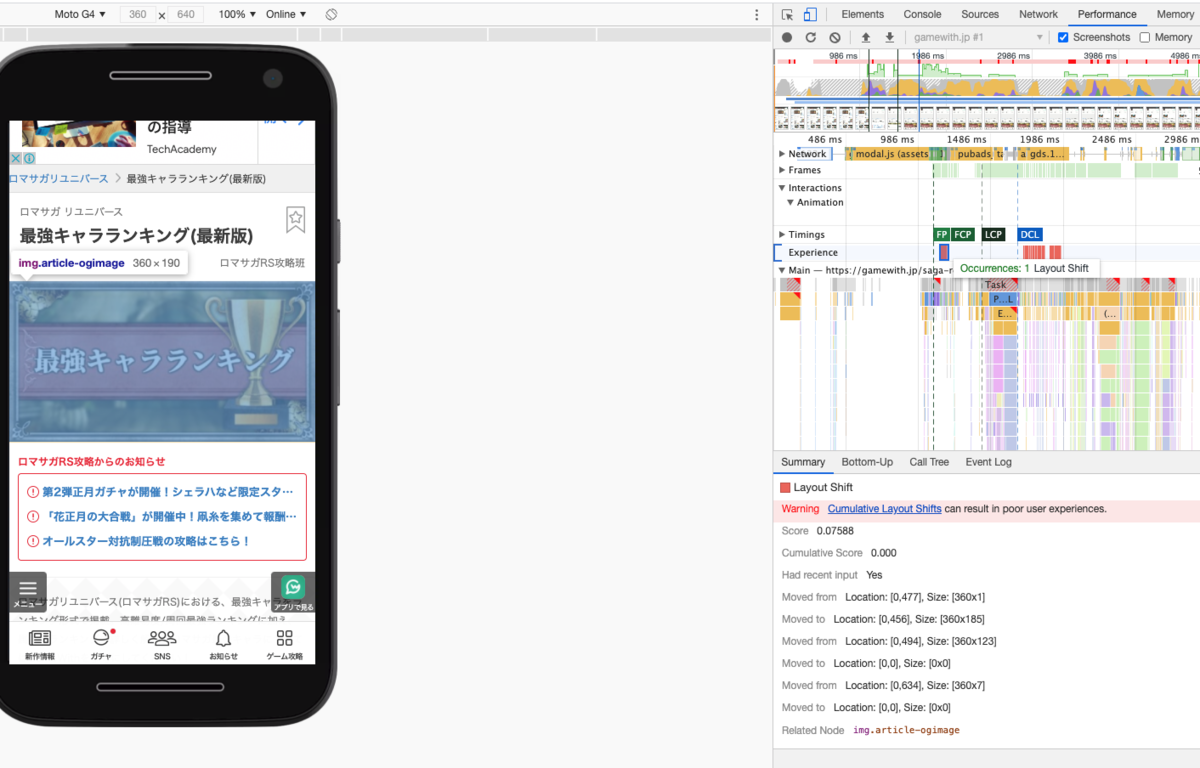Toggle the device toolbar icon

810,14
